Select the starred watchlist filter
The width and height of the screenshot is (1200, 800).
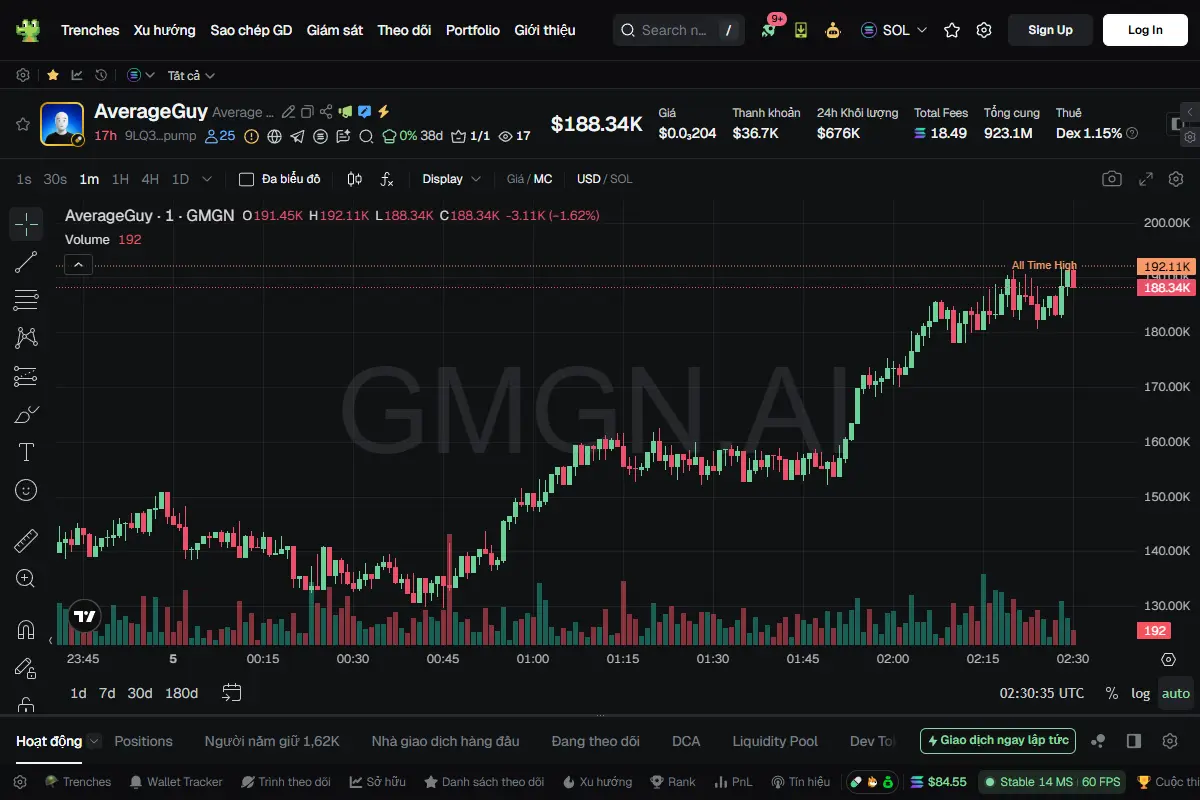click(x=52, y=75)
